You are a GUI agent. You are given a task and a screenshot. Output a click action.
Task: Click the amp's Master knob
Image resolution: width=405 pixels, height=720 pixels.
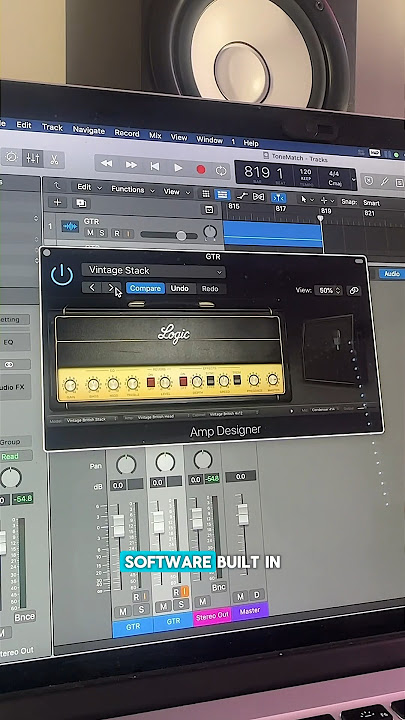click(273, 380)
